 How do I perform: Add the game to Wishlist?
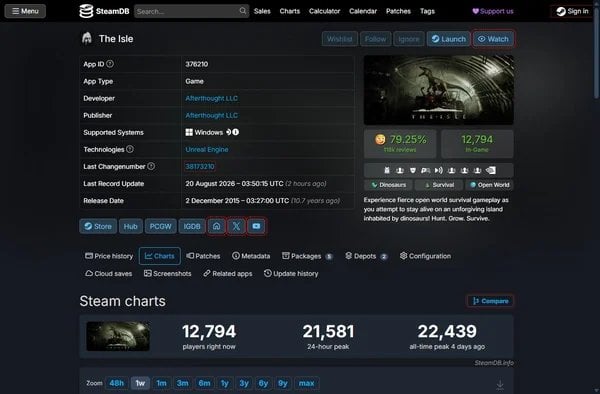(339, 39)
